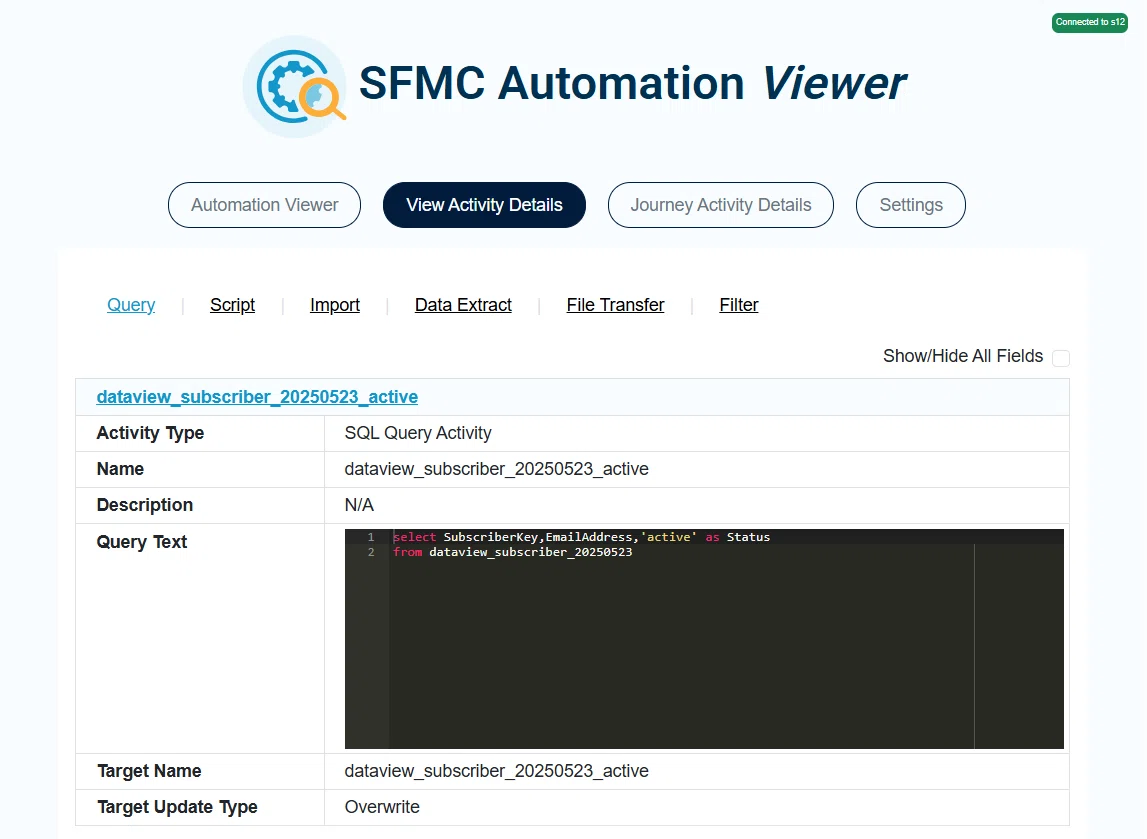1147x839 pixels.
Task: Open the Filter activity link
Action: point(739,305)
